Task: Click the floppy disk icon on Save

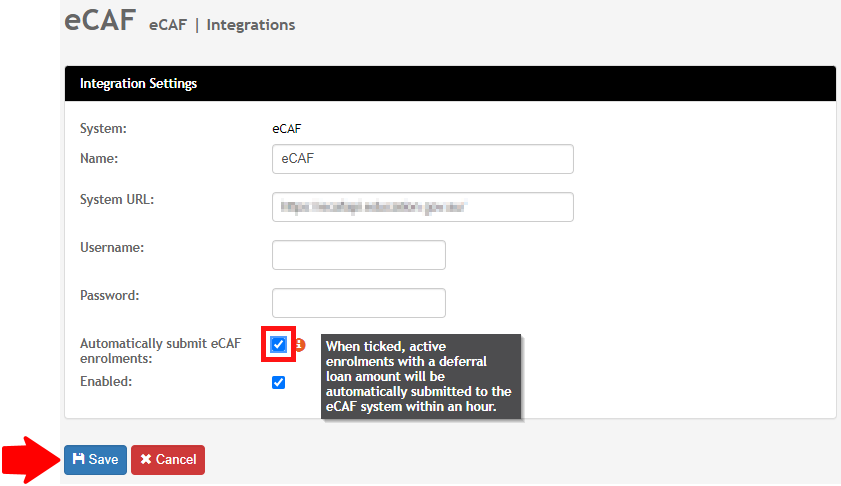Action: [78, 459]
